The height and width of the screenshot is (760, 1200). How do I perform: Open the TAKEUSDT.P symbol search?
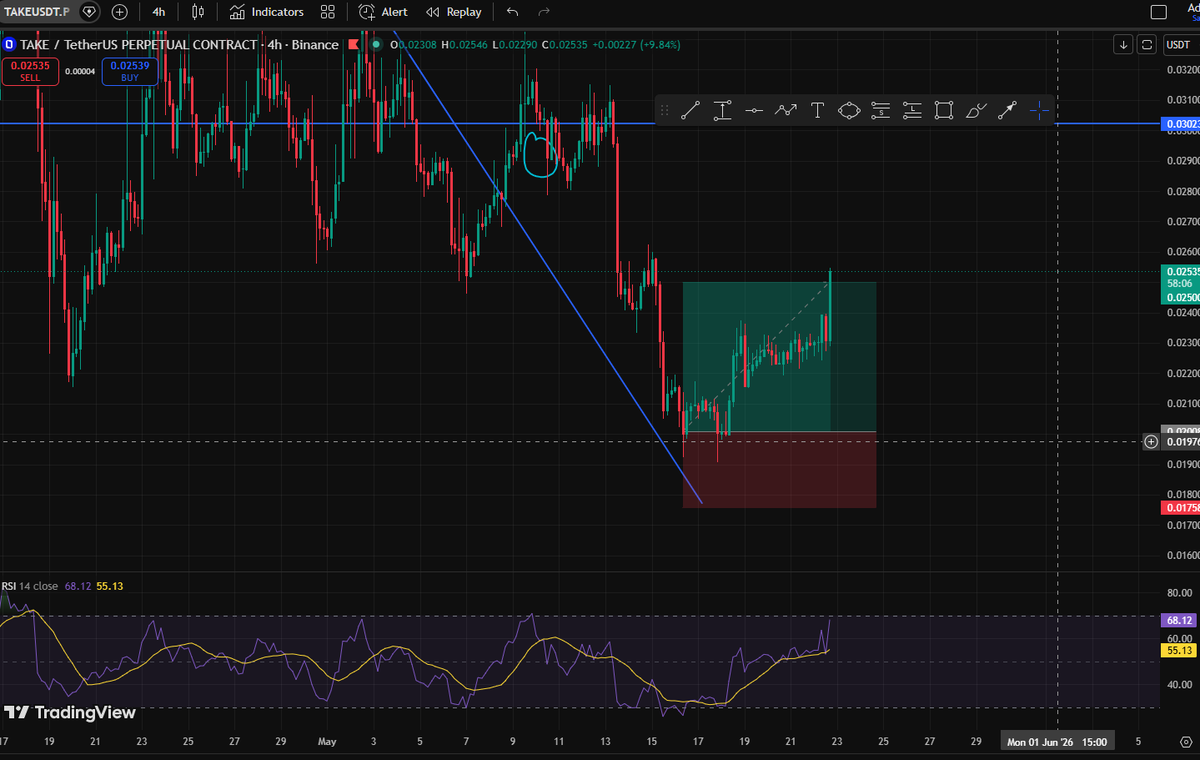[x=37, y=12]
